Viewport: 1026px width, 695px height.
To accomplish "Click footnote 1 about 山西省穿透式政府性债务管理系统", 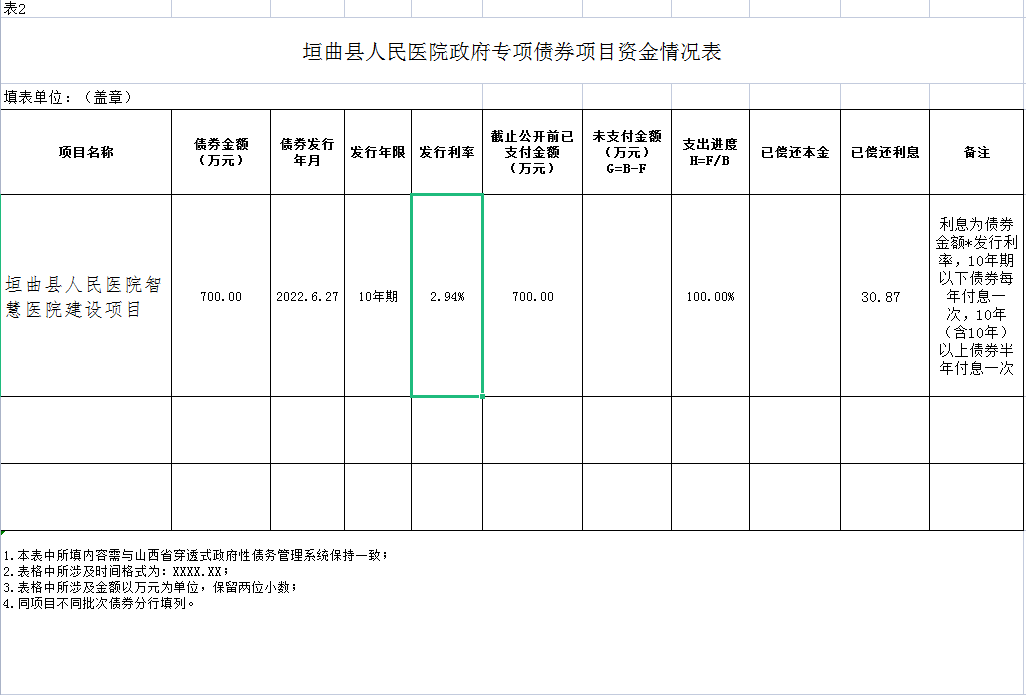I will point(196,556).
